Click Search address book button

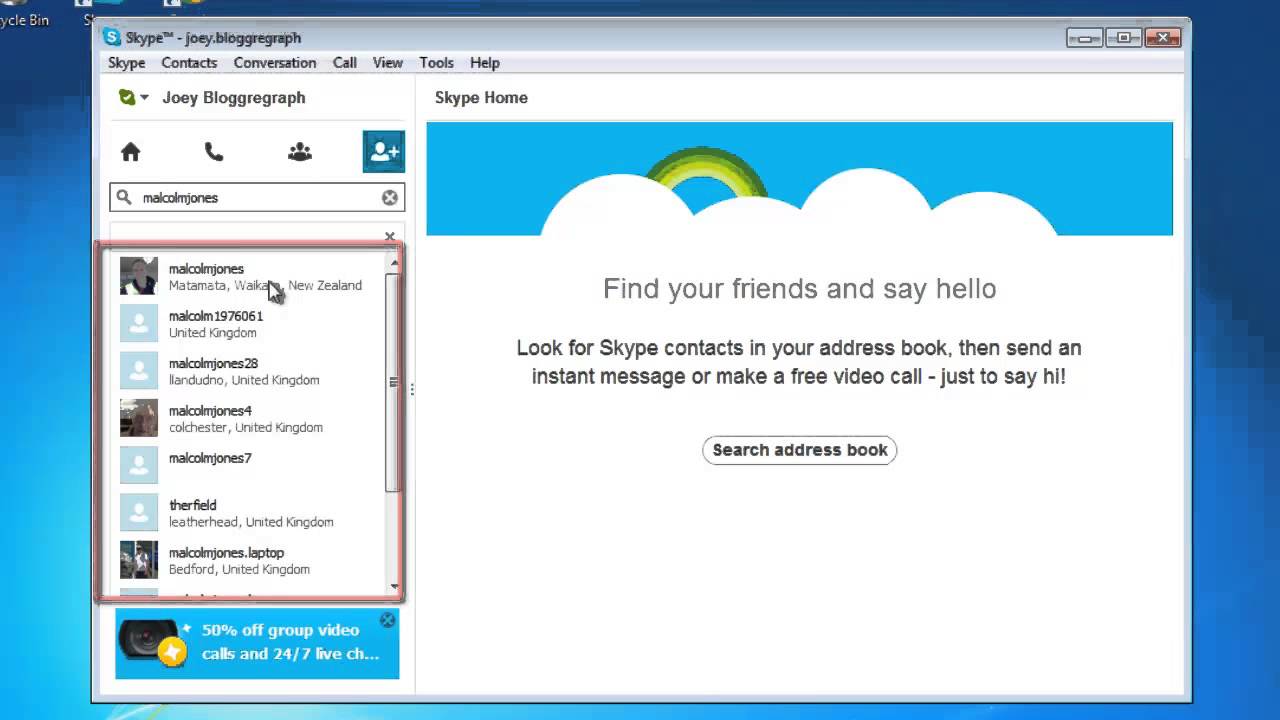pyautogui.click(x=800, y=450)
